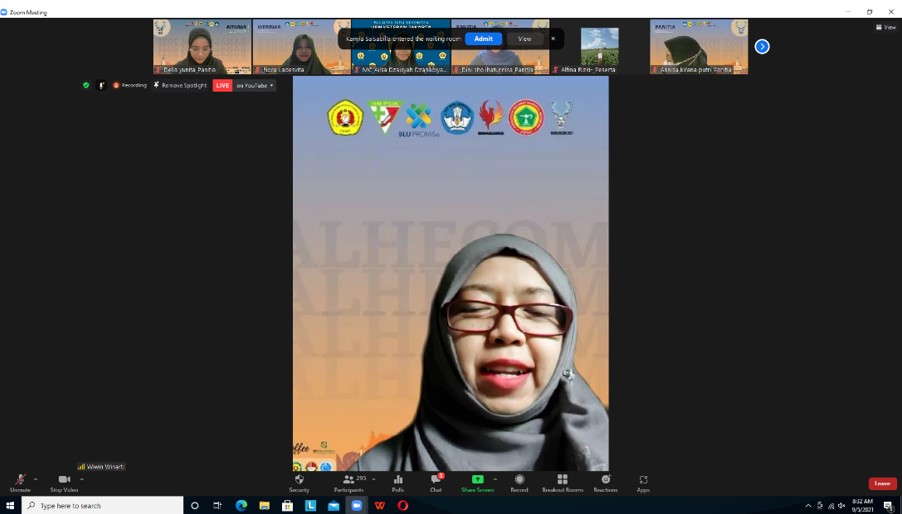
Task: Click the LIVE badge
Action: coord(223,85)
